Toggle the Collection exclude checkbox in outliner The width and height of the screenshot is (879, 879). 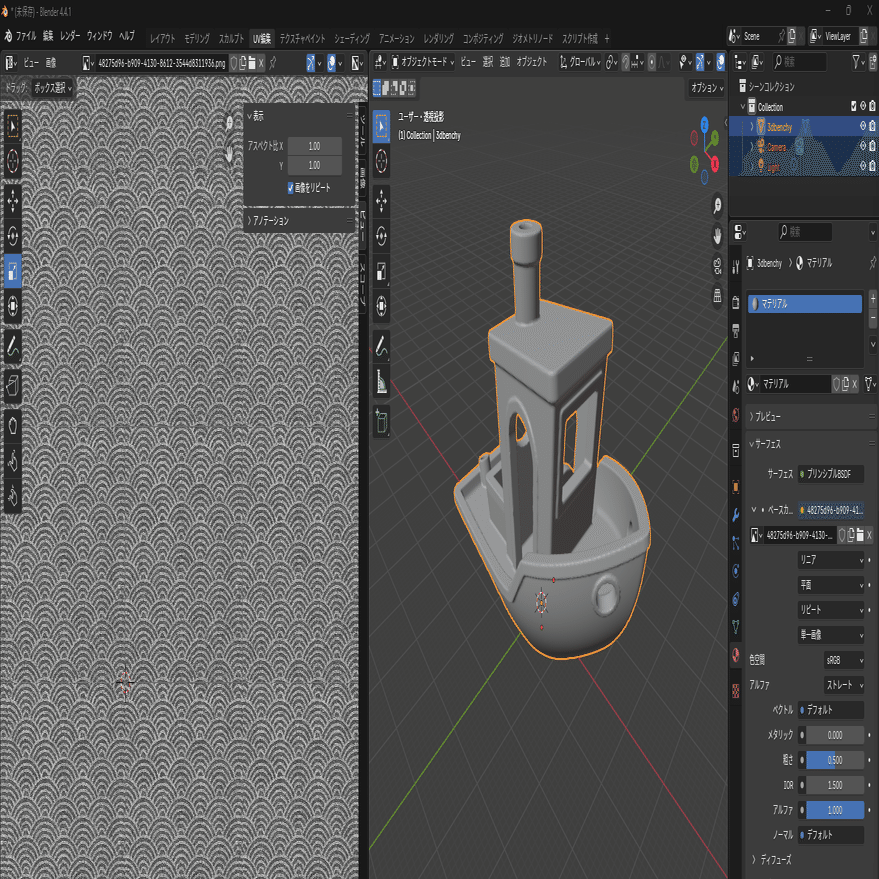tap(853, 106)
